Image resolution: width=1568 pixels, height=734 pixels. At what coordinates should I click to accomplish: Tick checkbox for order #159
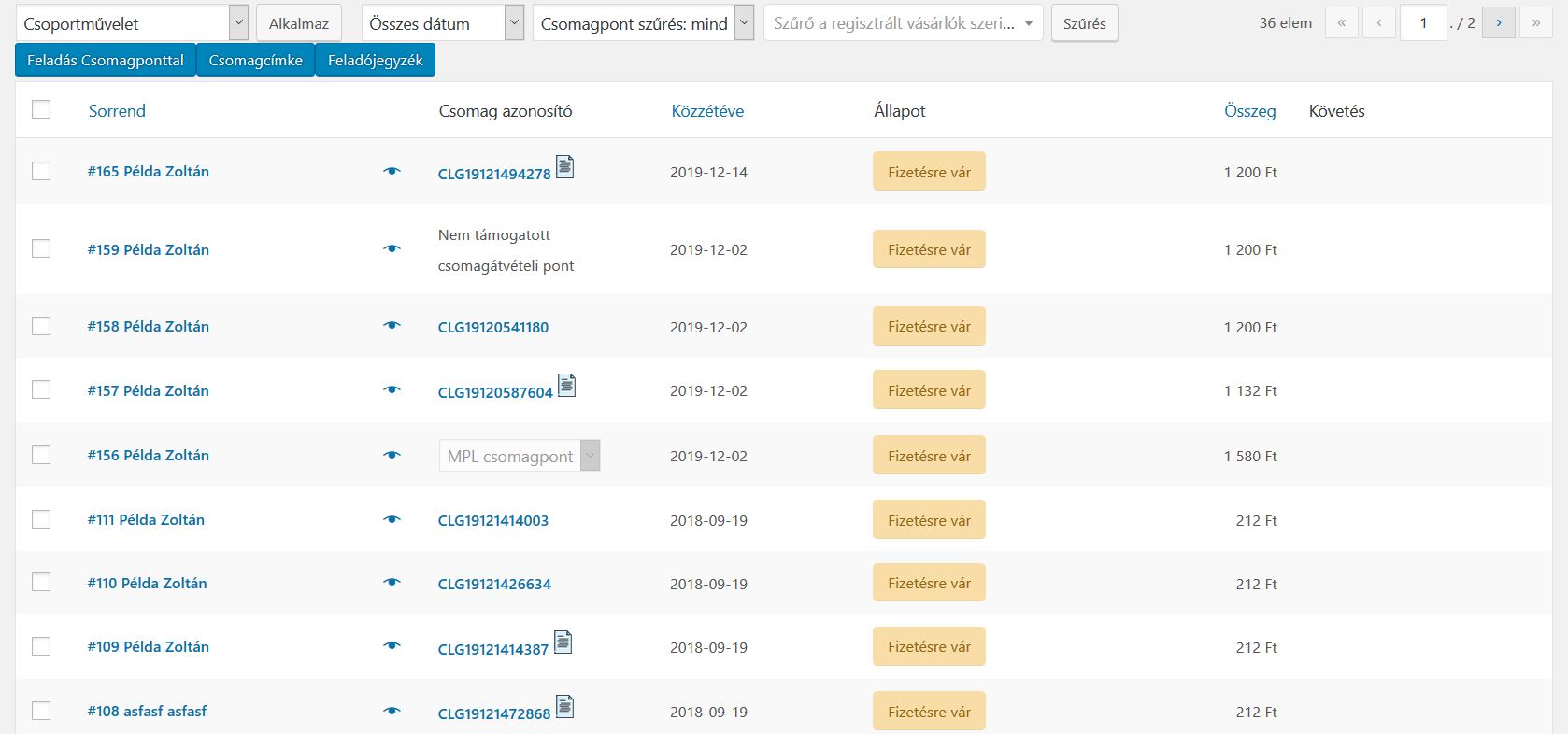pyautogui.click(x=41, y=248)
